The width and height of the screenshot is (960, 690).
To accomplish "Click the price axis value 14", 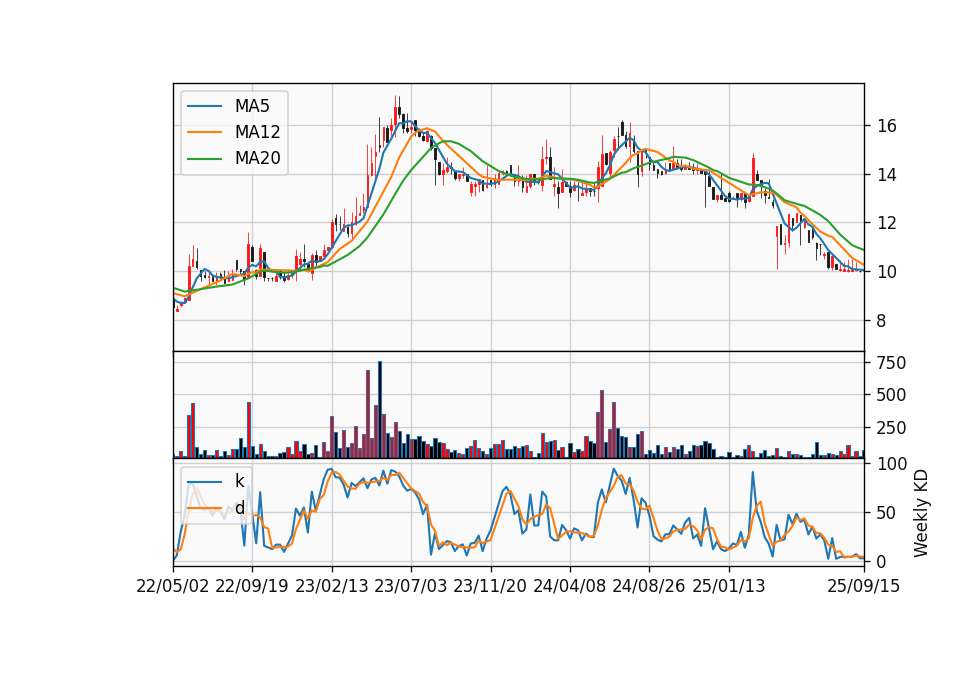I will [887, 175].
